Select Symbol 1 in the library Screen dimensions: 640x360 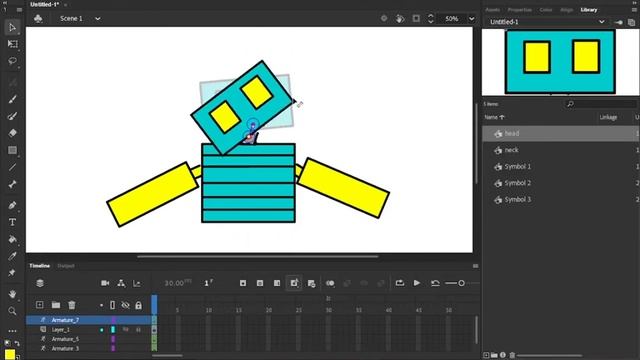coord(560,167)
